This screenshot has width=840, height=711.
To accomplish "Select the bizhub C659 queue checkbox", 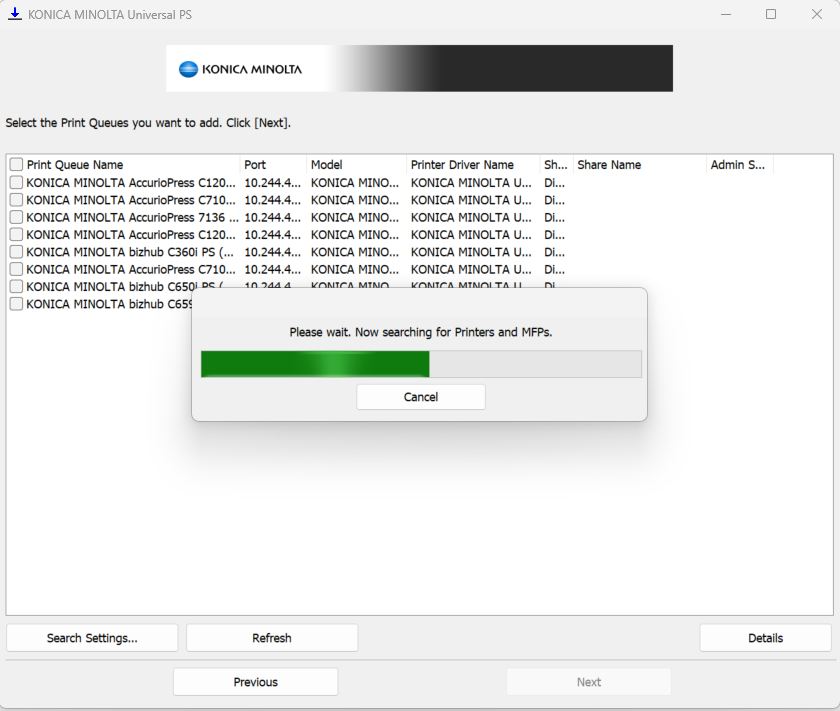I will 16,304.
